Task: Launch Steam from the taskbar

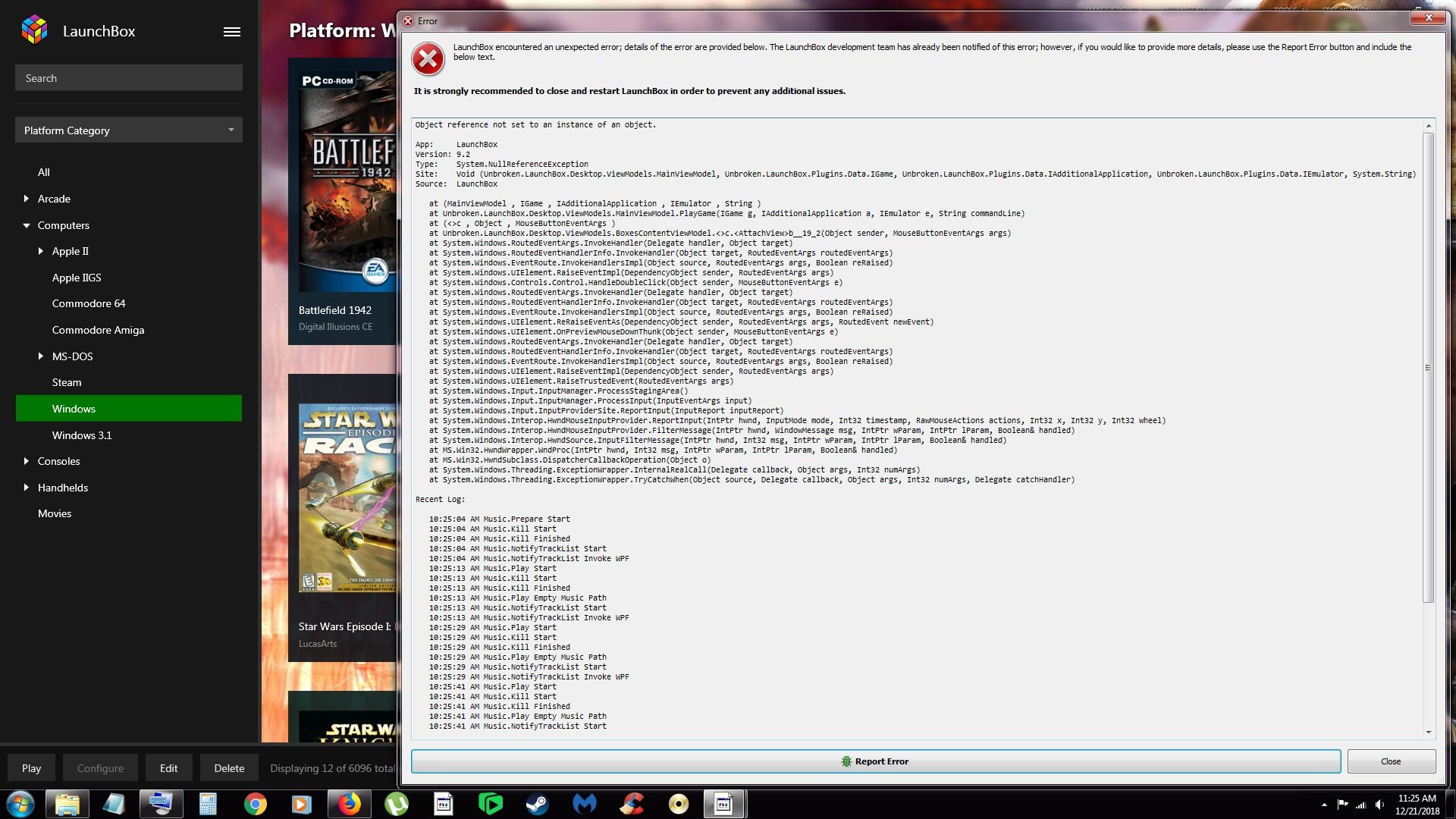Action: (x=537, y=804)
